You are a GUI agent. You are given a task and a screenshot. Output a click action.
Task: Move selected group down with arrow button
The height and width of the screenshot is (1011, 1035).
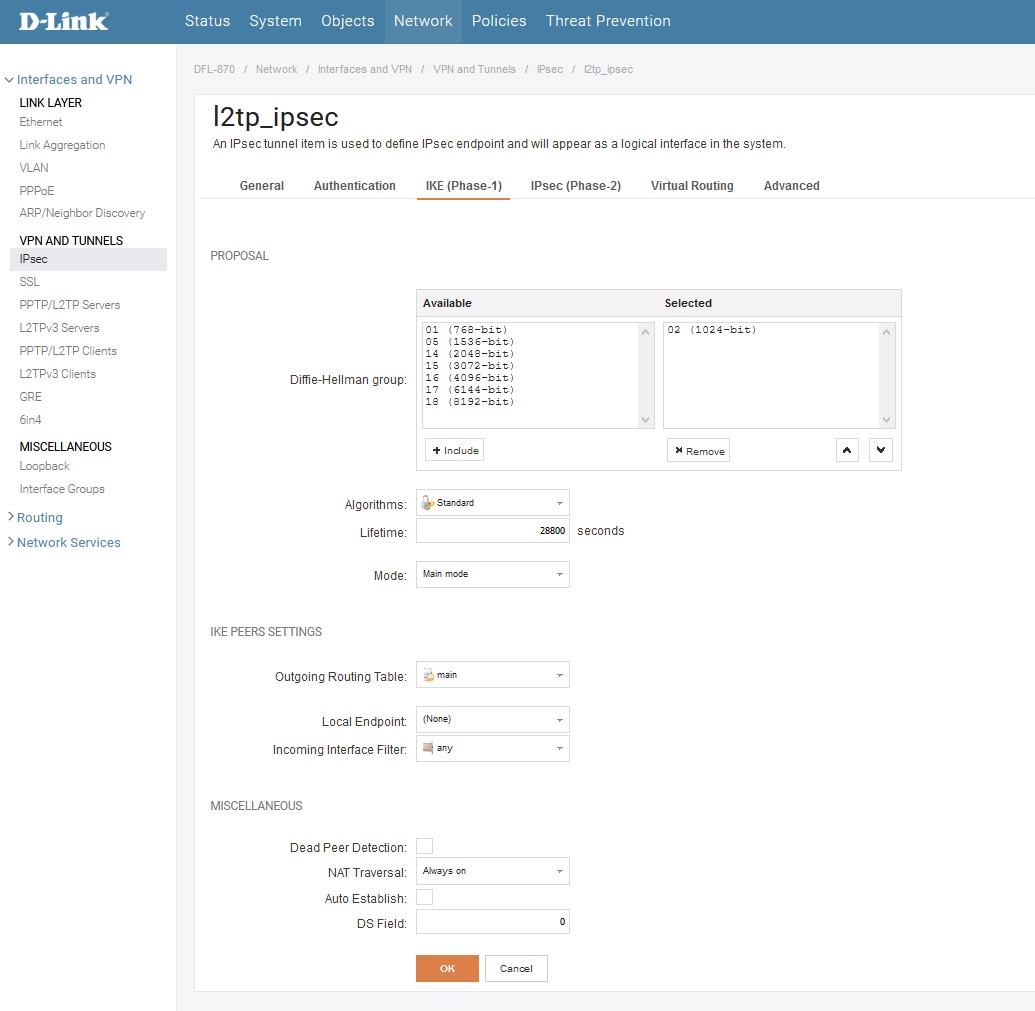880,451
